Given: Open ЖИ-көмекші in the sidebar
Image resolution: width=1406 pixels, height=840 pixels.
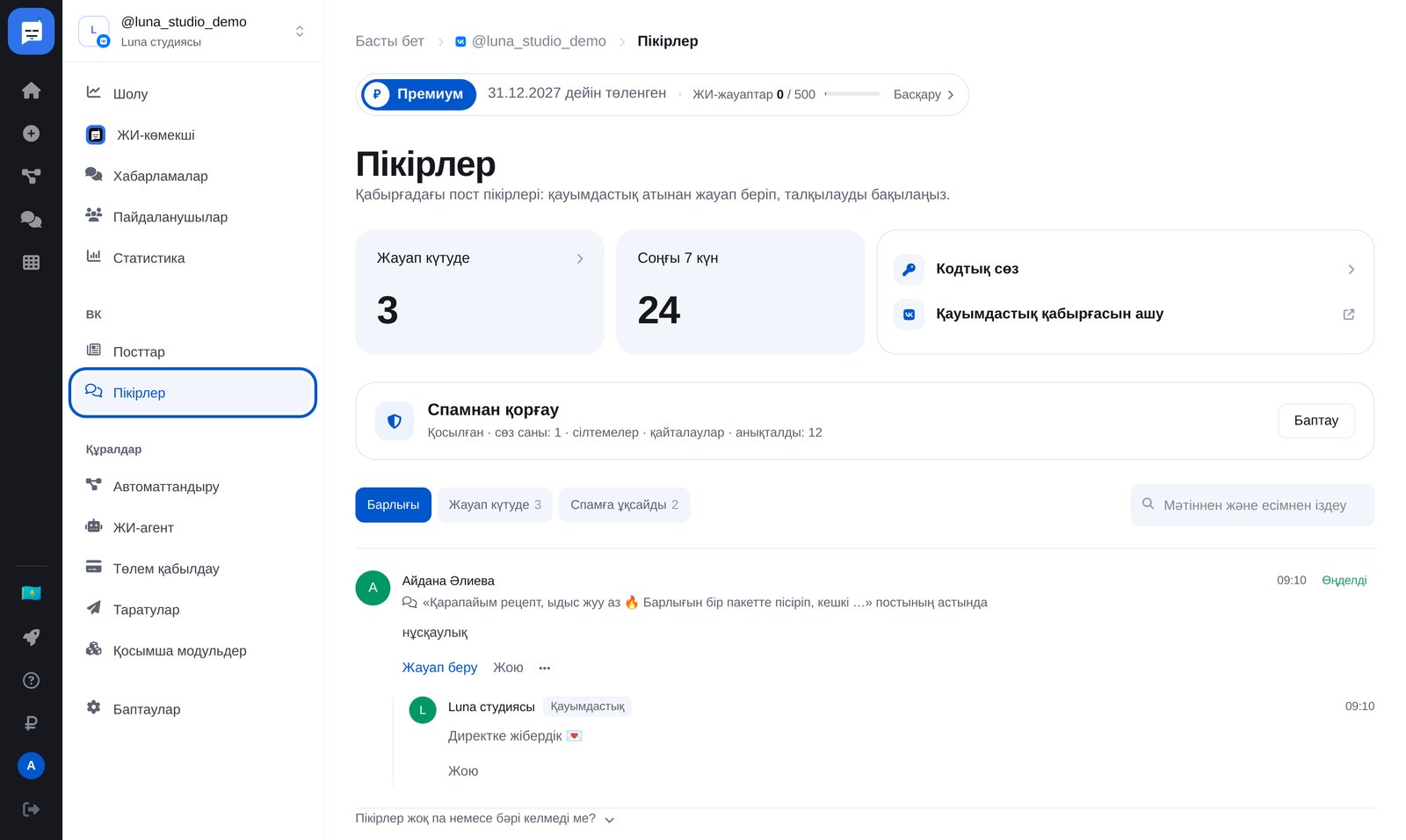Looking at the screenshot, I should tap(192, 134).
